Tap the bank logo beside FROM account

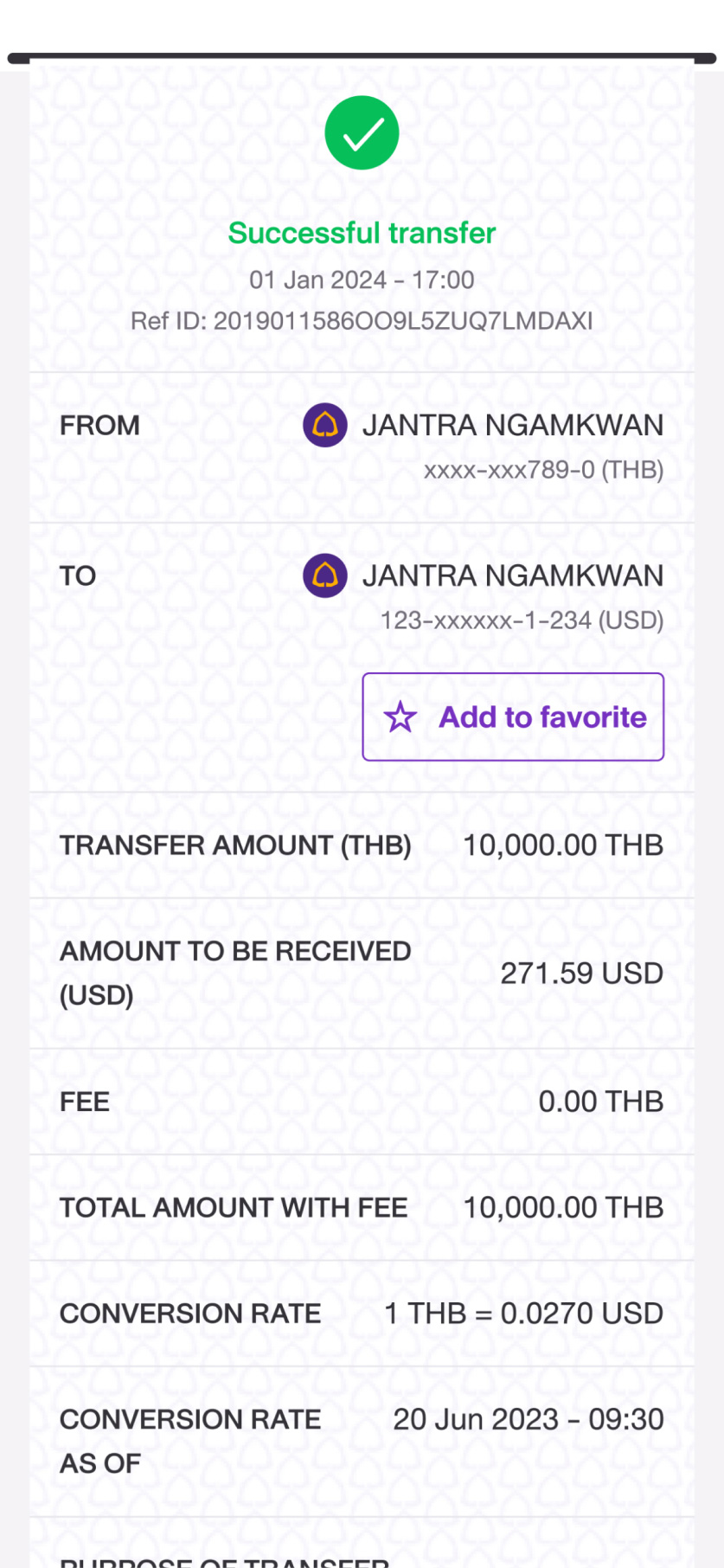point(325,425)
